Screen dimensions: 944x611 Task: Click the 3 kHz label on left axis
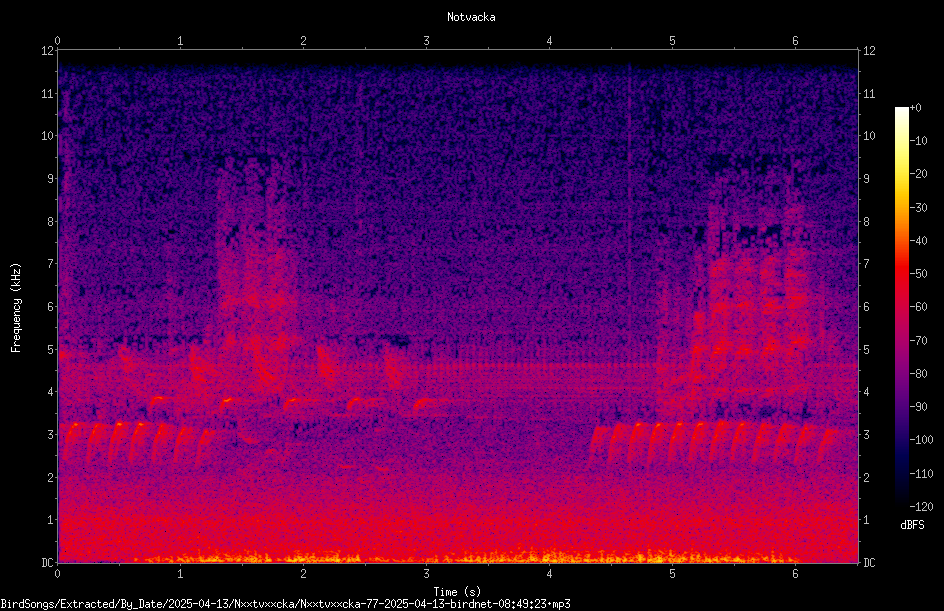(x=51, y=434)
